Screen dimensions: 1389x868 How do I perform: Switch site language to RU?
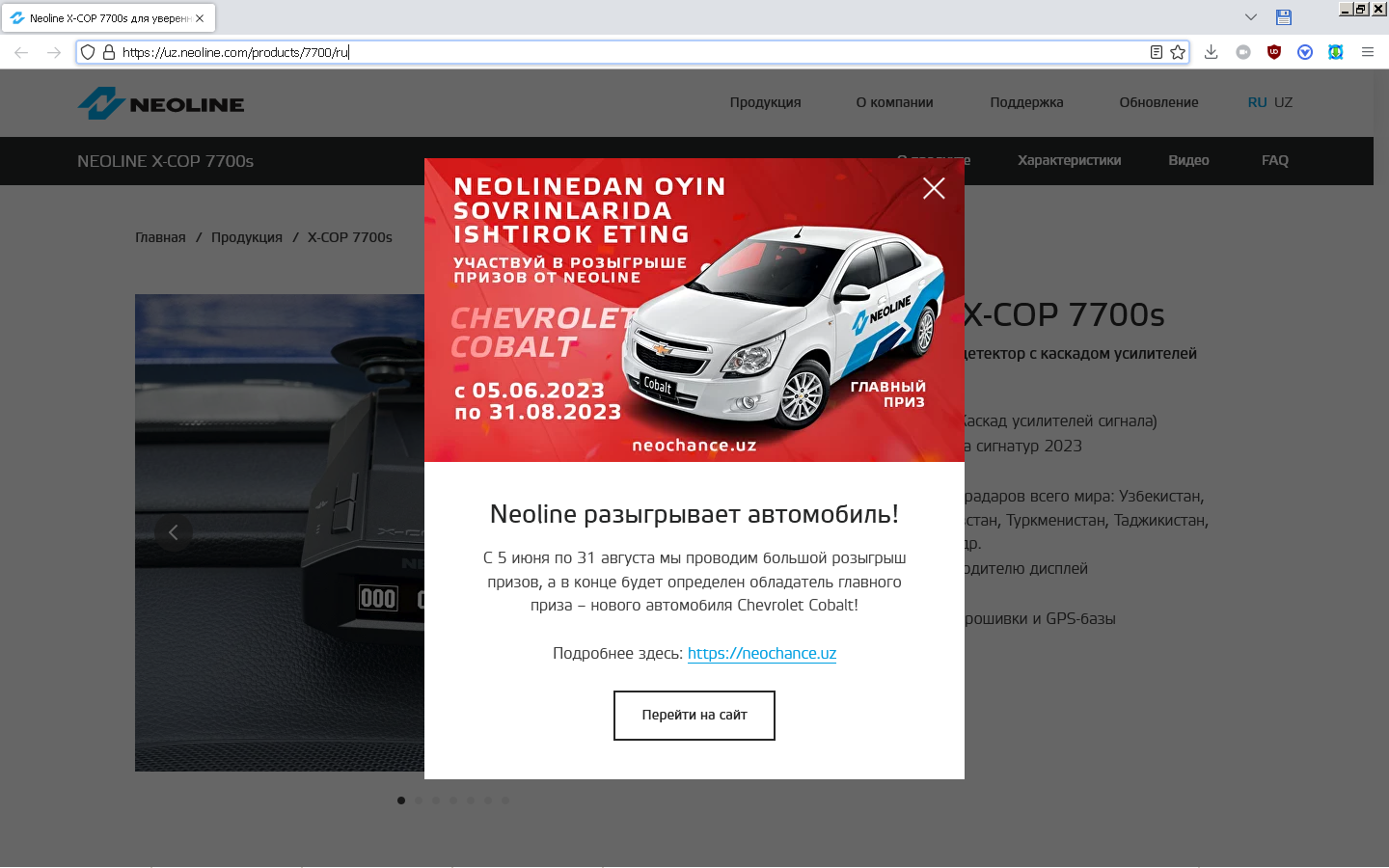coord(1257,102)
